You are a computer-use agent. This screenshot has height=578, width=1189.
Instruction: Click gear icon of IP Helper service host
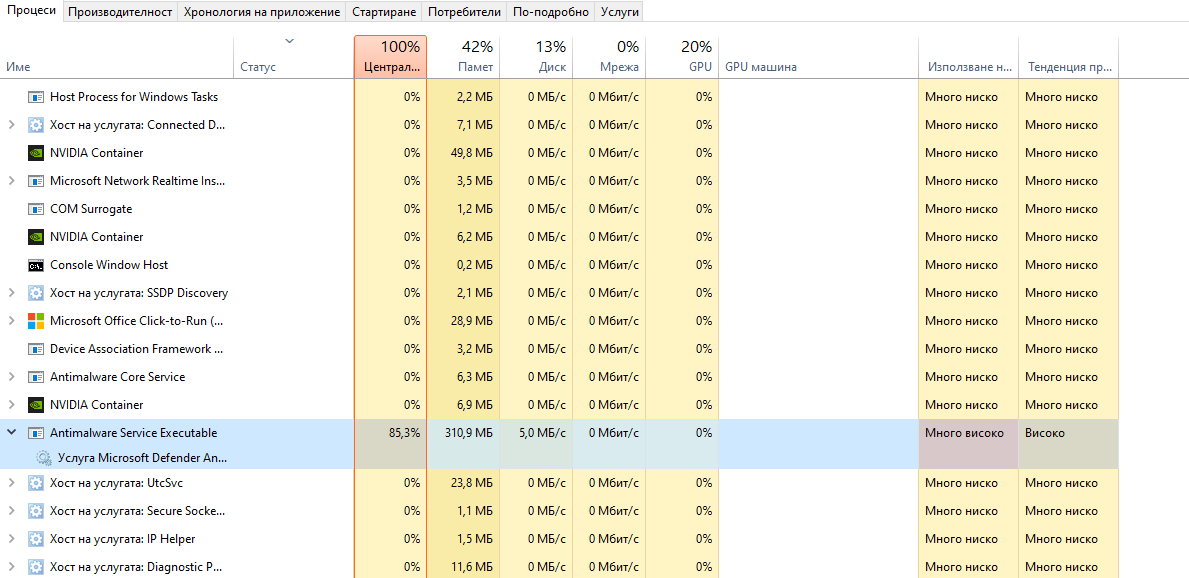tap(36, 539)
